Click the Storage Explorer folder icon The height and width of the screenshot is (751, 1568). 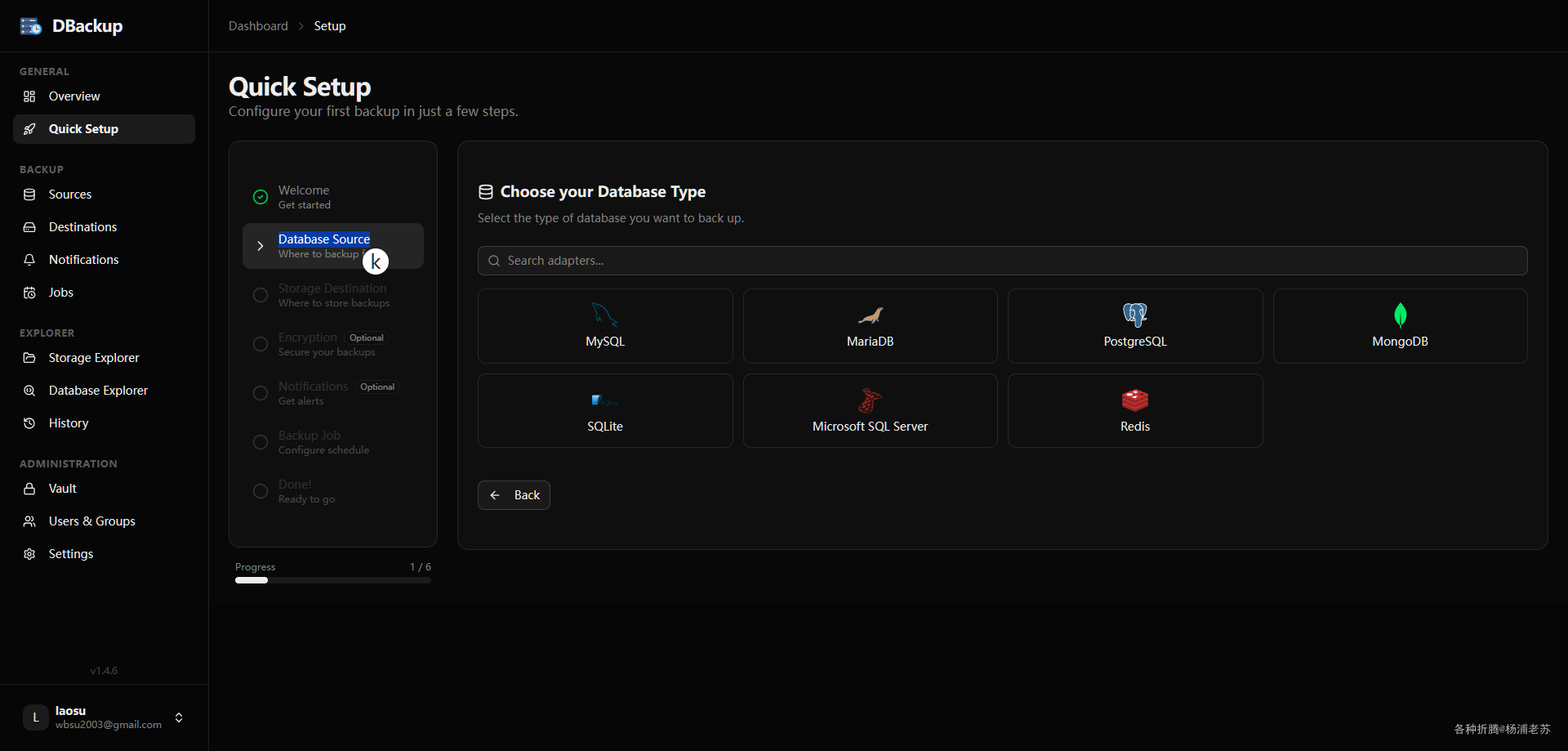(x=29, y=358)
